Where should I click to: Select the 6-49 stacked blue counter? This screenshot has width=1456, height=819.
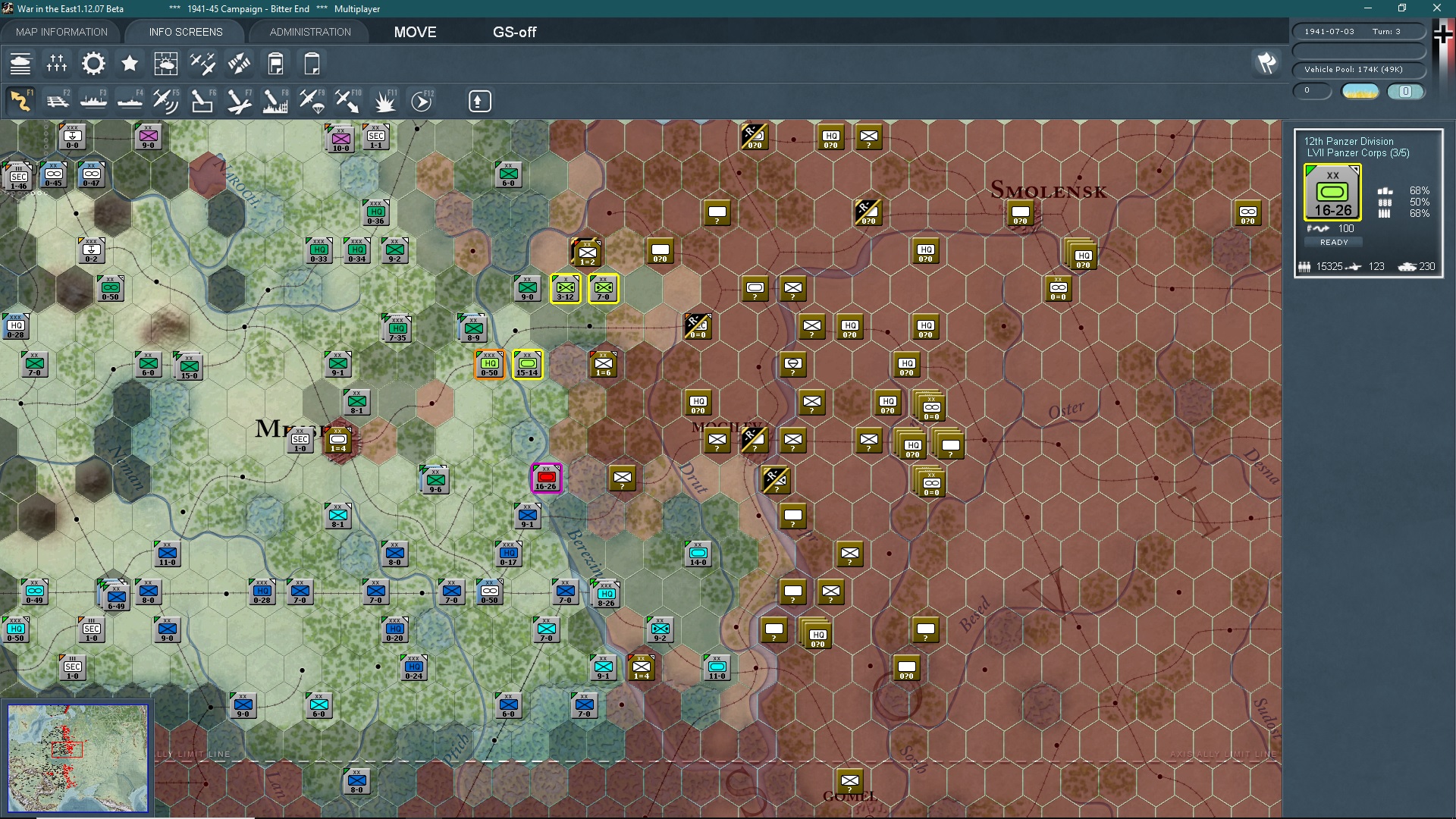[x=116, y=597]
